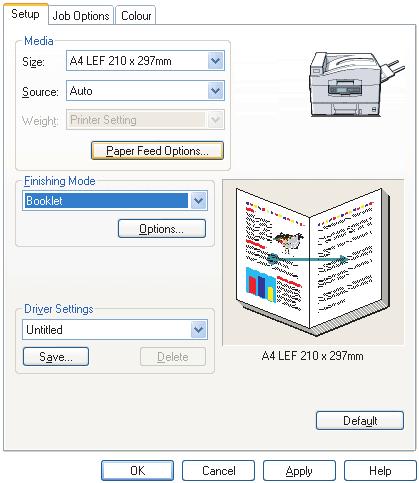Image resolution: width=419 pixels, height=483 pixels.
Task: Expand the Driver Settings dropdown arrow
Action: click(x=199, y=330)
